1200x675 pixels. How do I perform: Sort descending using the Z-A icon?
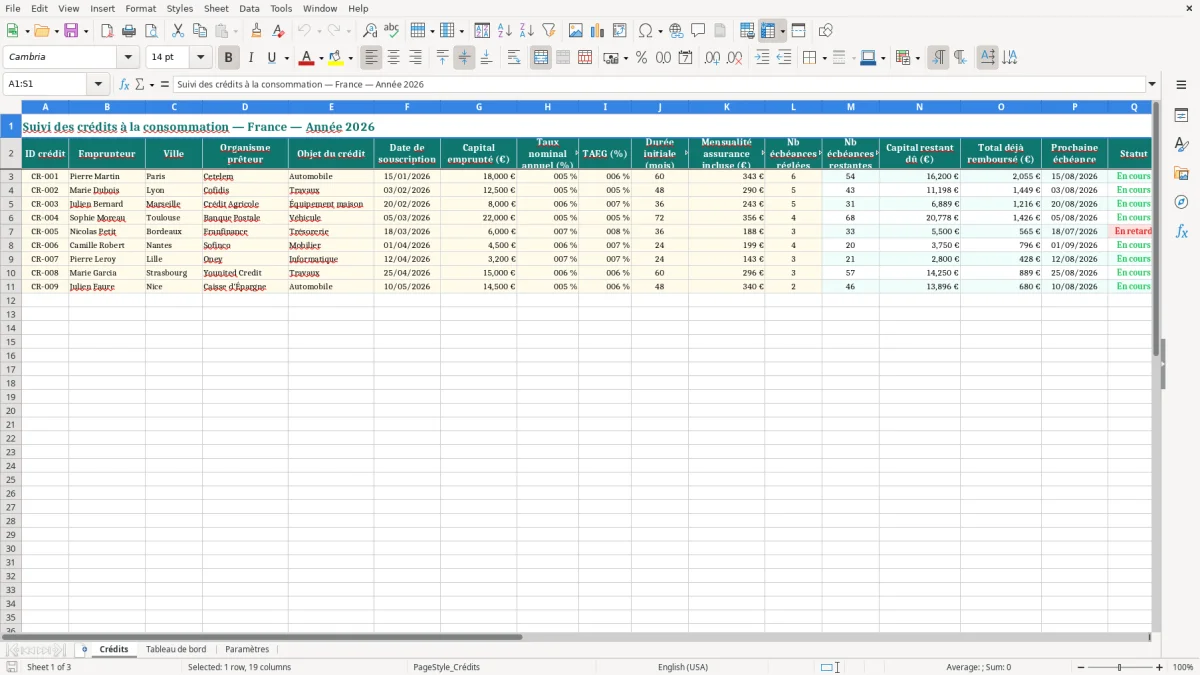526,31
